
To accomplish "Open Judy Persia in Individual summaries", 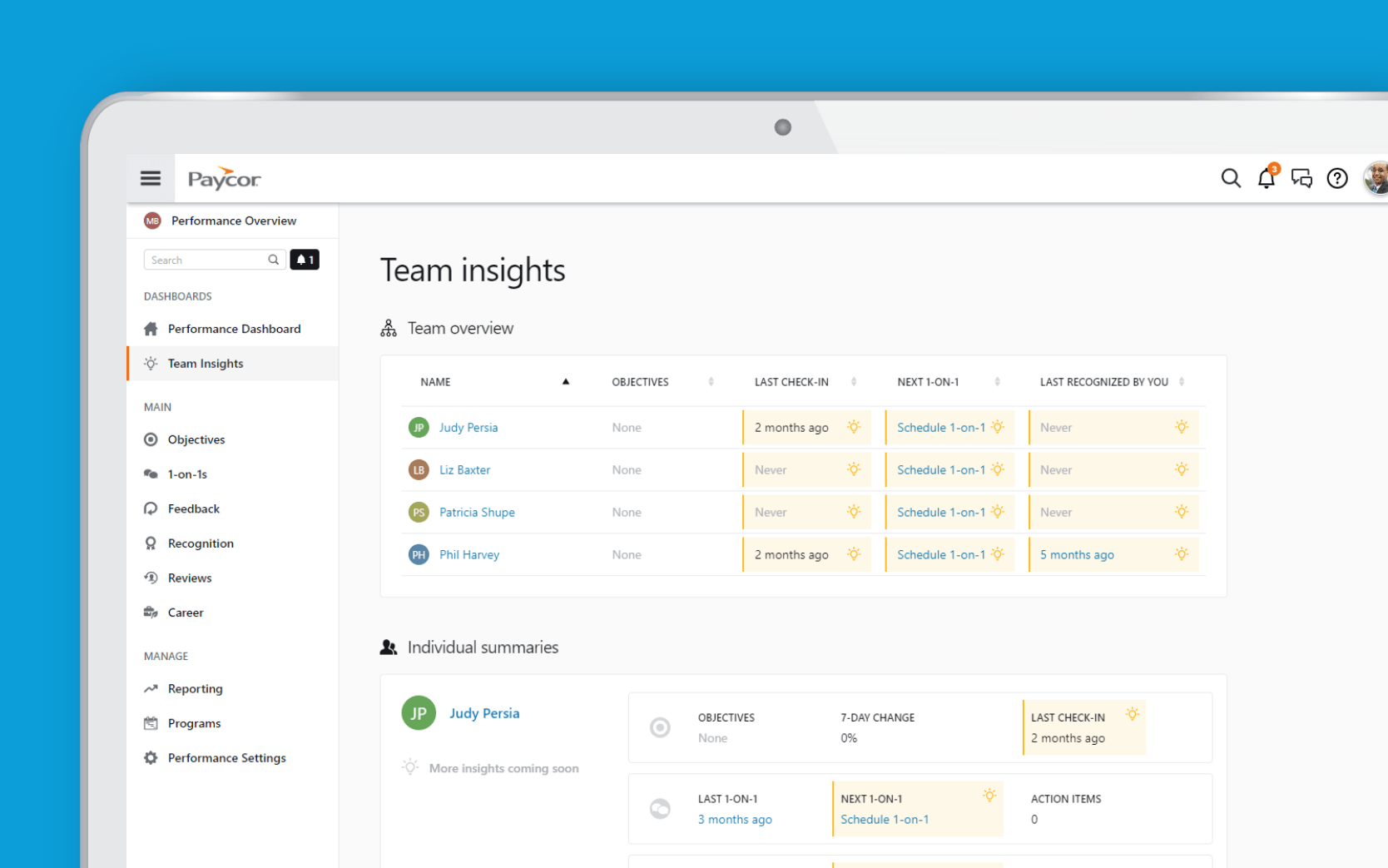I will pos(484,713).
